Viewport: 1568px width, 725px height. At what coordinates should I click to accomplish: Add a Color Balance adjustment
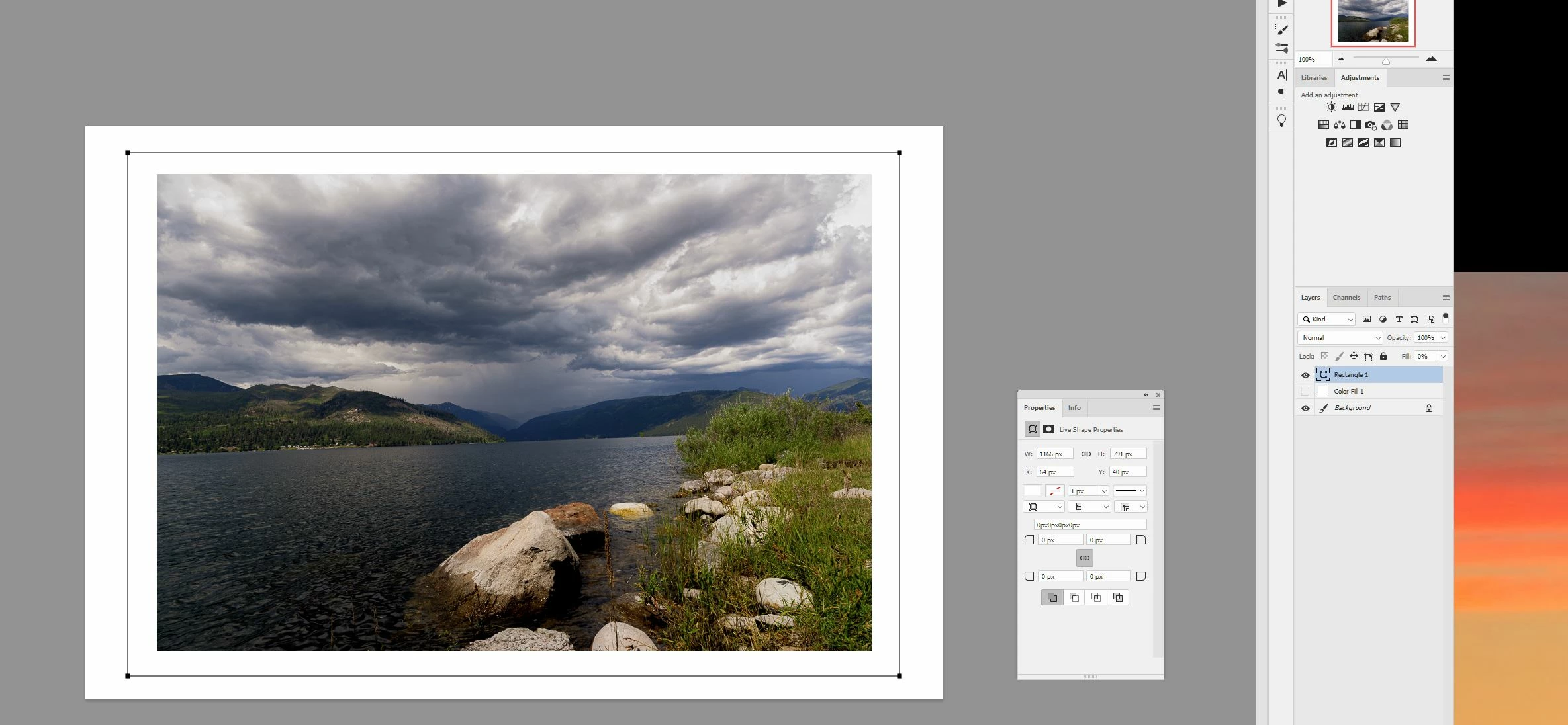1339,125
